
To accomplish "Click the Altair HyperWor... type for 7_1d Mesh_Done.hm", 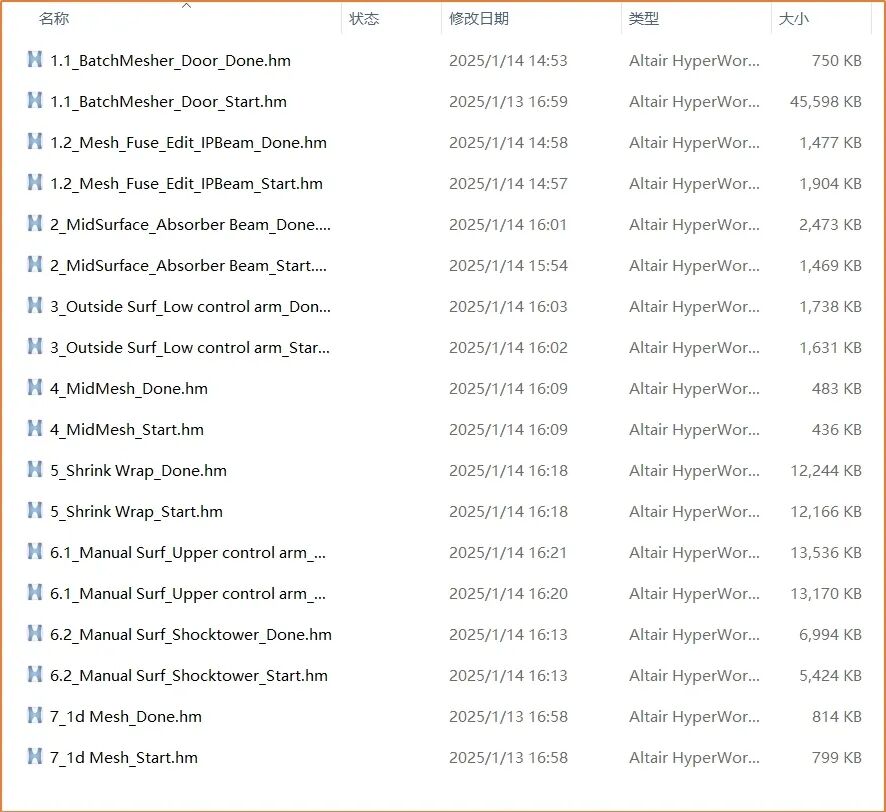I will pyautogui.click(x=694, y=716).
